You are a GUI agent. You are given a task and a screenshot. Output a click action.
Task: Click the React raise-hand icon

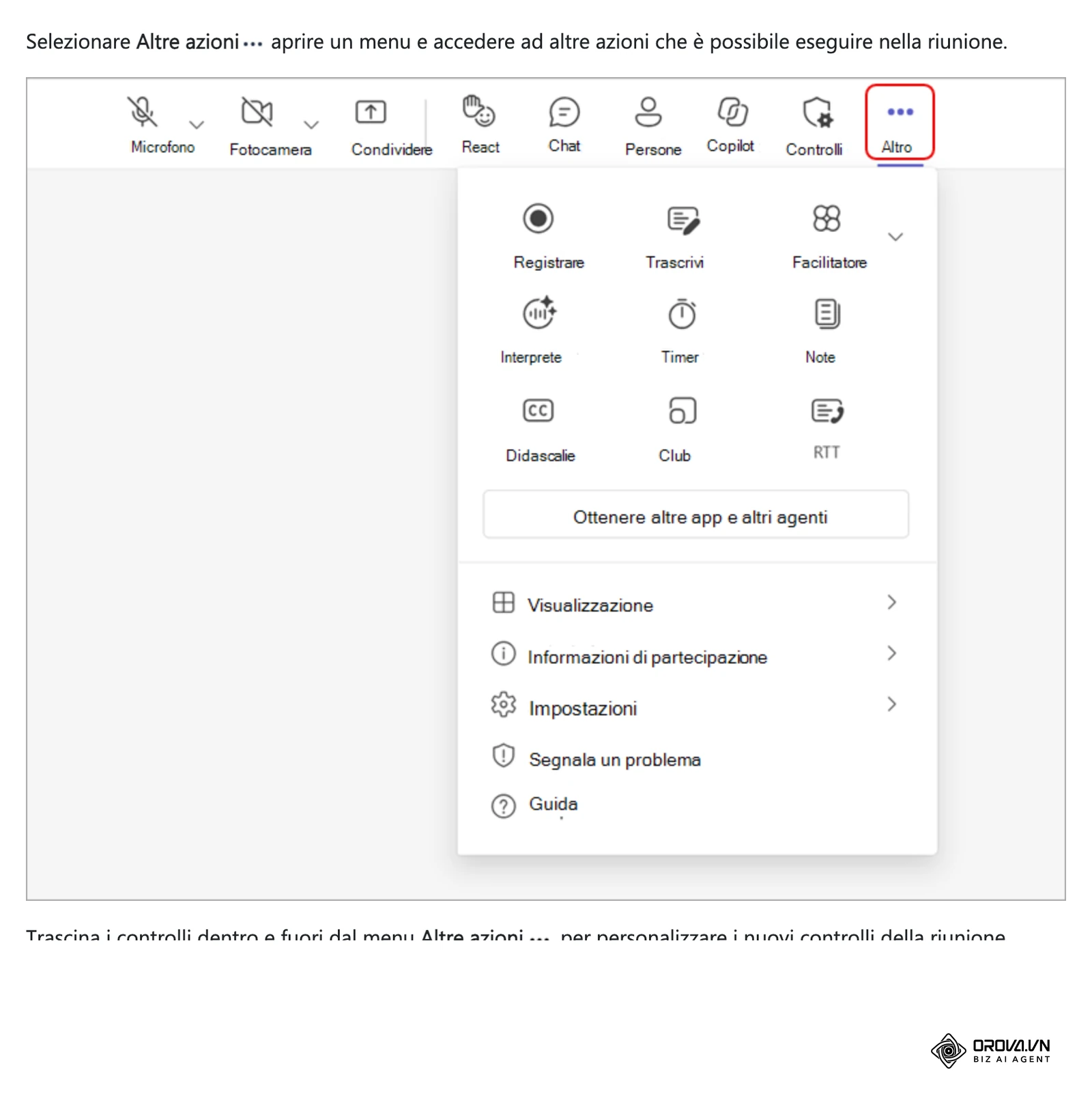click(478, 111)
